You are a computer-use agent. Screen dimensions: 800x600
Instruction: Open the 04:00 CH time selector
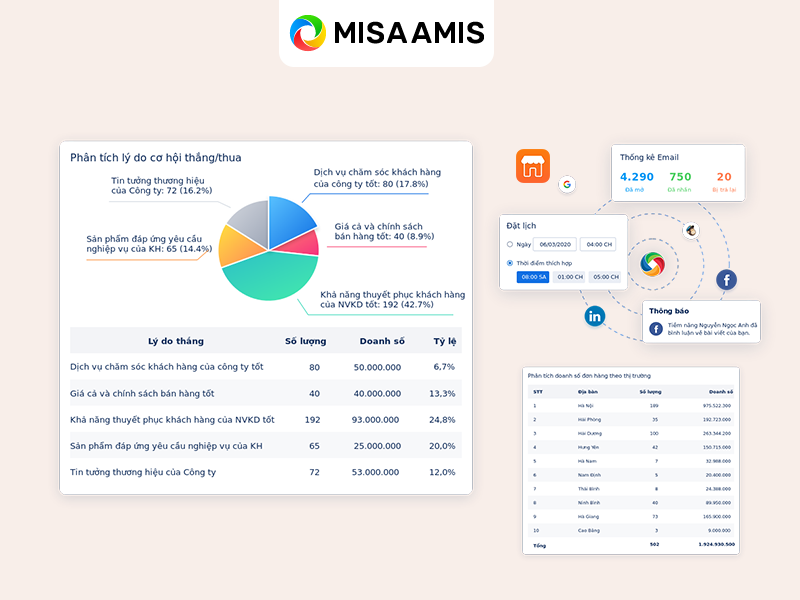[598, 244]
